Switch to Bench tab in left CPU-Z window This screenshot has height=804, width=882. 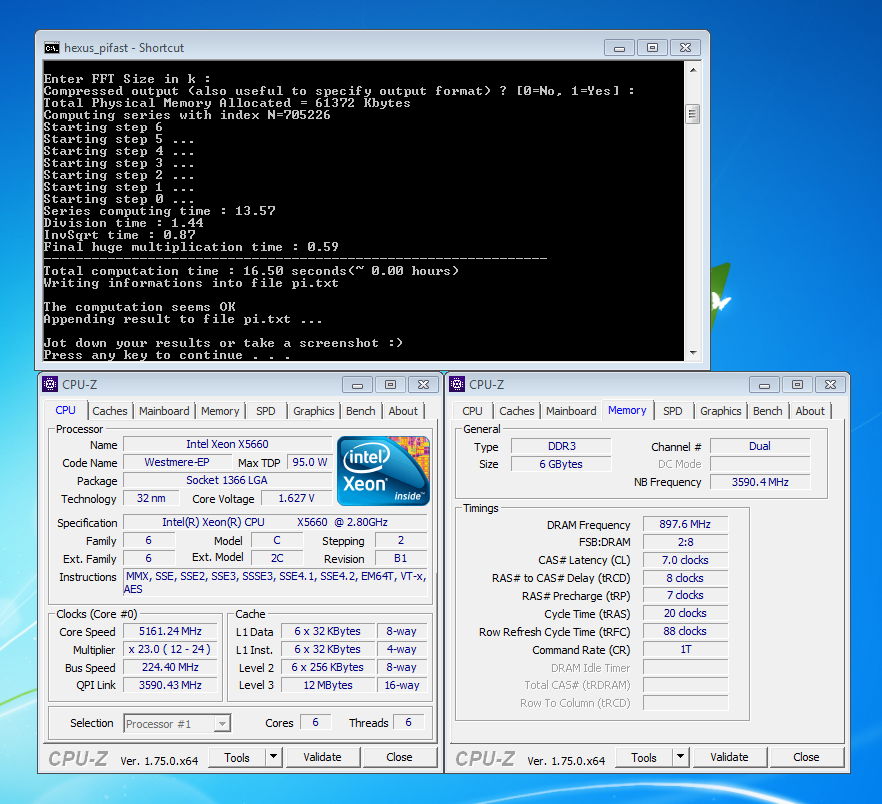coord(361,411)
